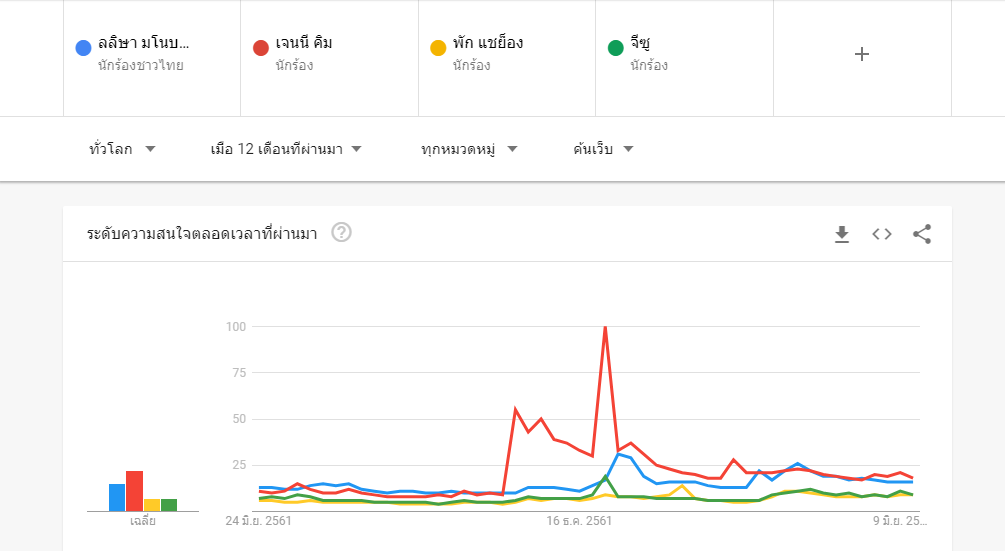This screenshot has height=551, width=1005.
Task: Select the เจนนี่ คิม search term card
Action: [x=330, y=55]
